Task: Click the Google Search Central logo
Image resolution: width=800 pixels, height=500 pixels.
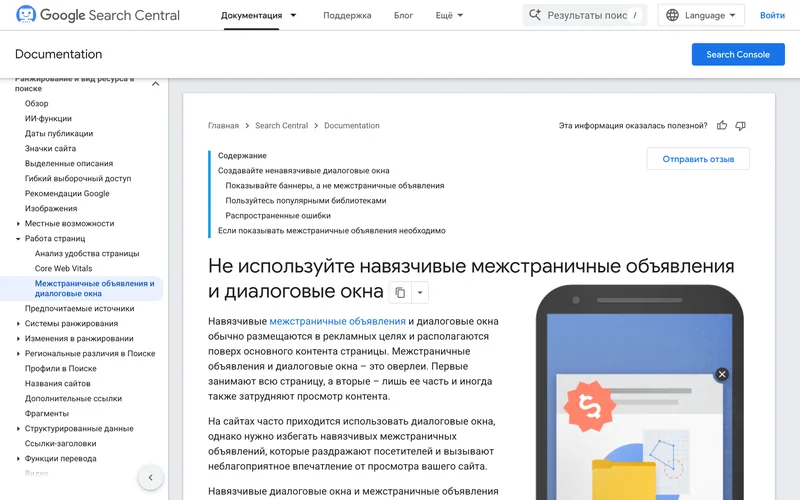Action: [x=97, y=15]
